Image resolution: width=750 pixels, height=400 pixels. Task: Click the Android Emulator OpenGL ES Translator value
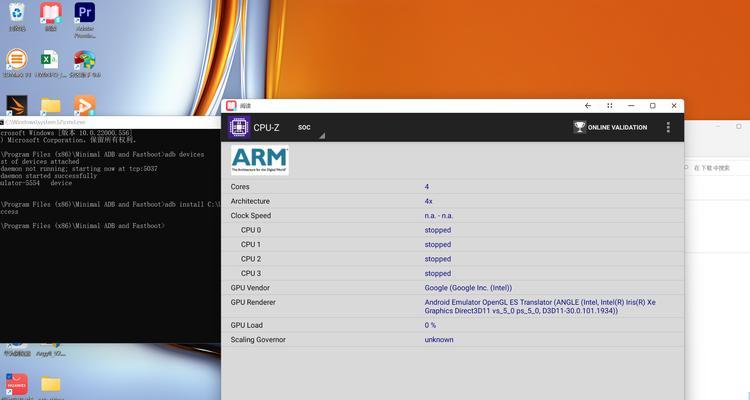(540, 306)
